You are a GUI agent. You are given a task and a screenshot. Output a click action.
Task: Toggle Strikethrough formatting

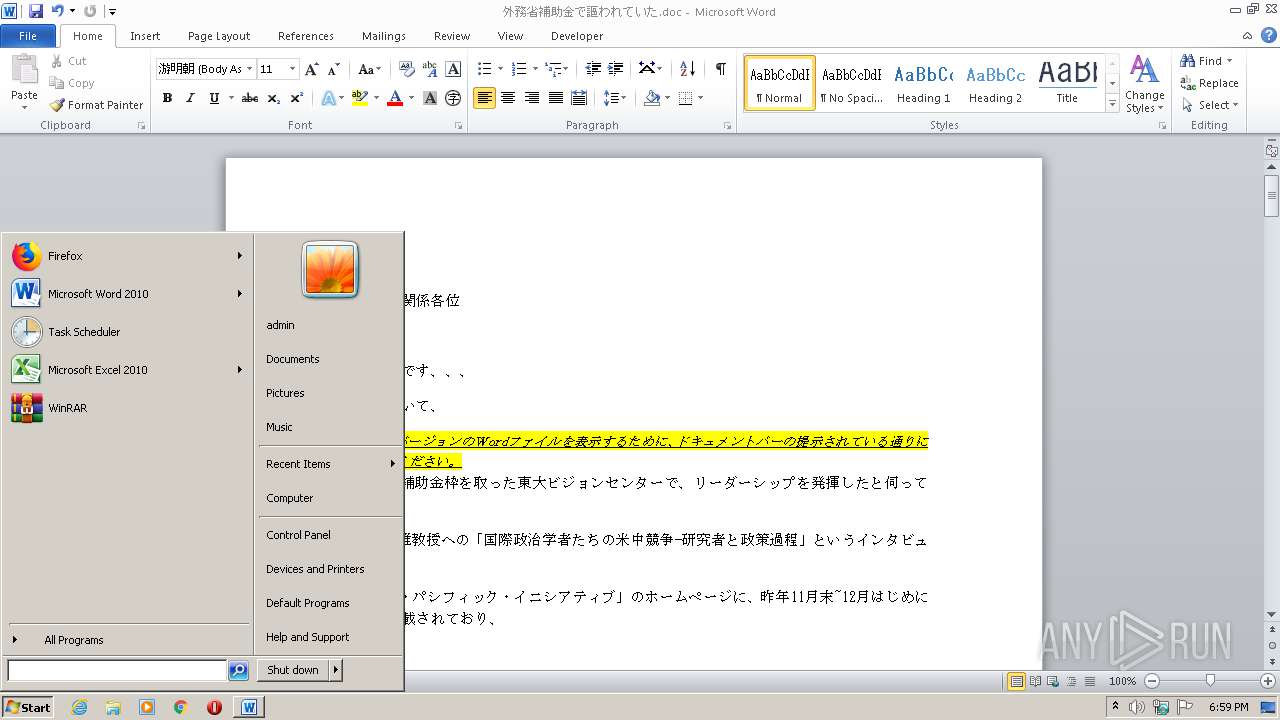coord(250,98)
